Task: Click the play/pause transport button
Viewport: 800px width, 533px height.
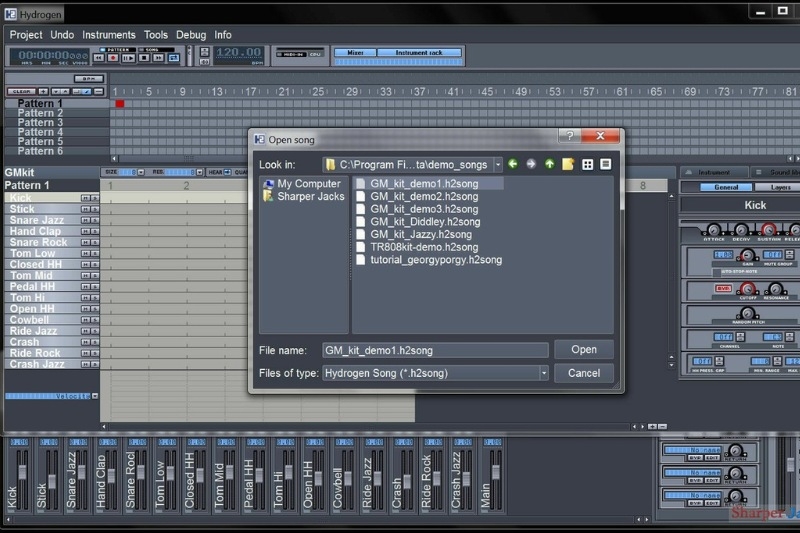Action: (128, 58)
